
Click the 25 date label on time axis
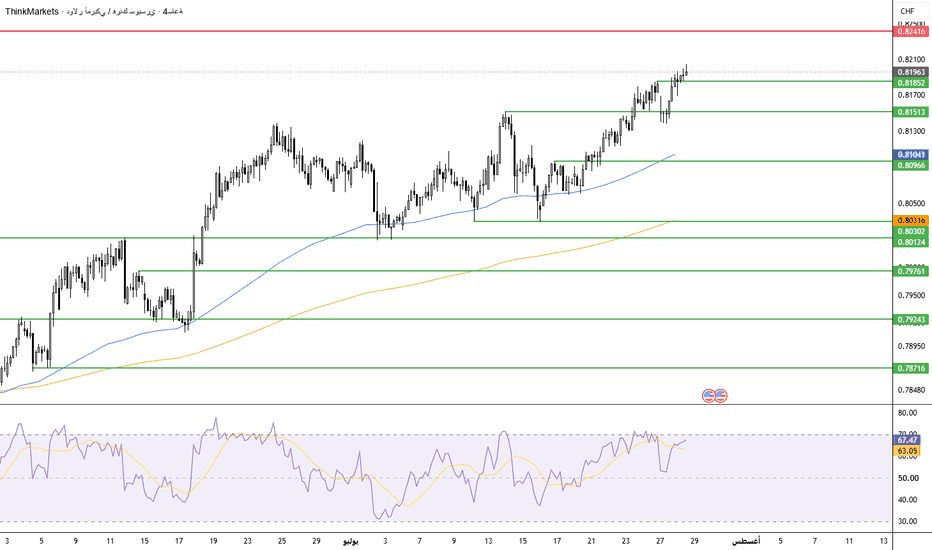282,541
